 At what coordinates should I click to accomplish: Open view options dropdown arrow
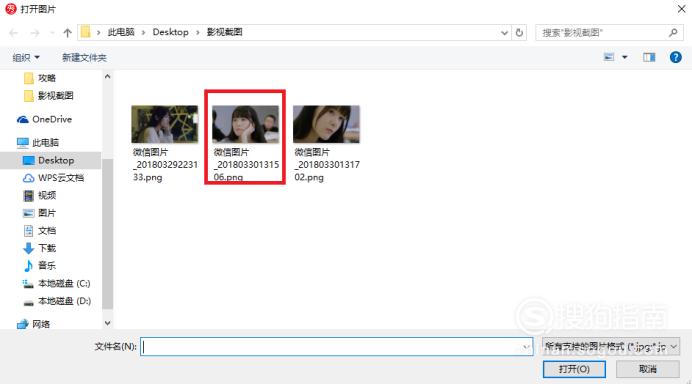click(x=624, y=57)
